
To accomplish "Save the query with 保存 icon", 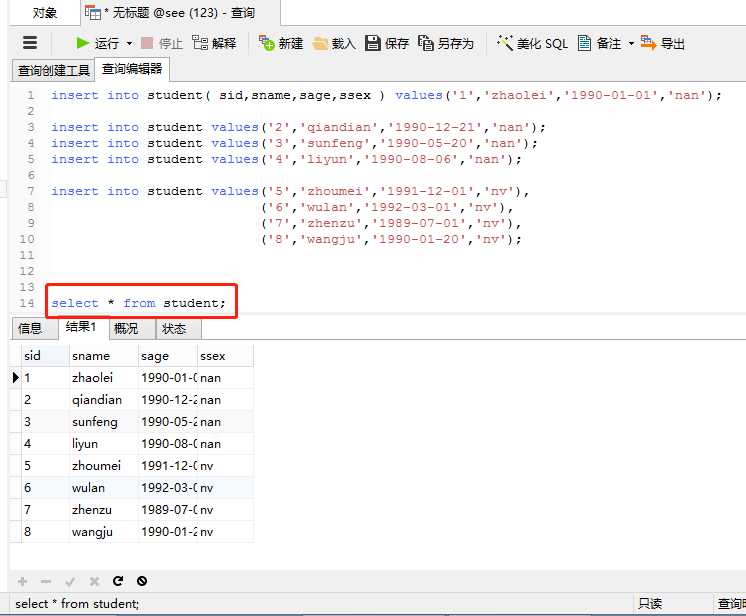I will [x=373, y=43].
